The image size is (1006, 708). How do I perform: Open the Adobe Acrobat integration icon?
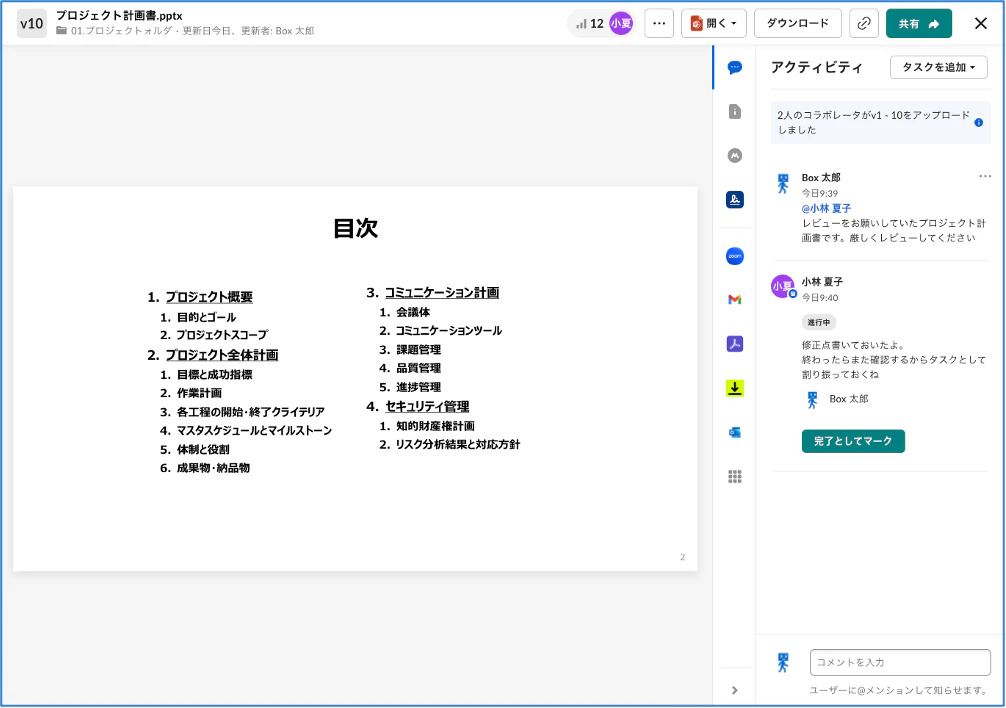pyautogui.click(x=735, y=344)
